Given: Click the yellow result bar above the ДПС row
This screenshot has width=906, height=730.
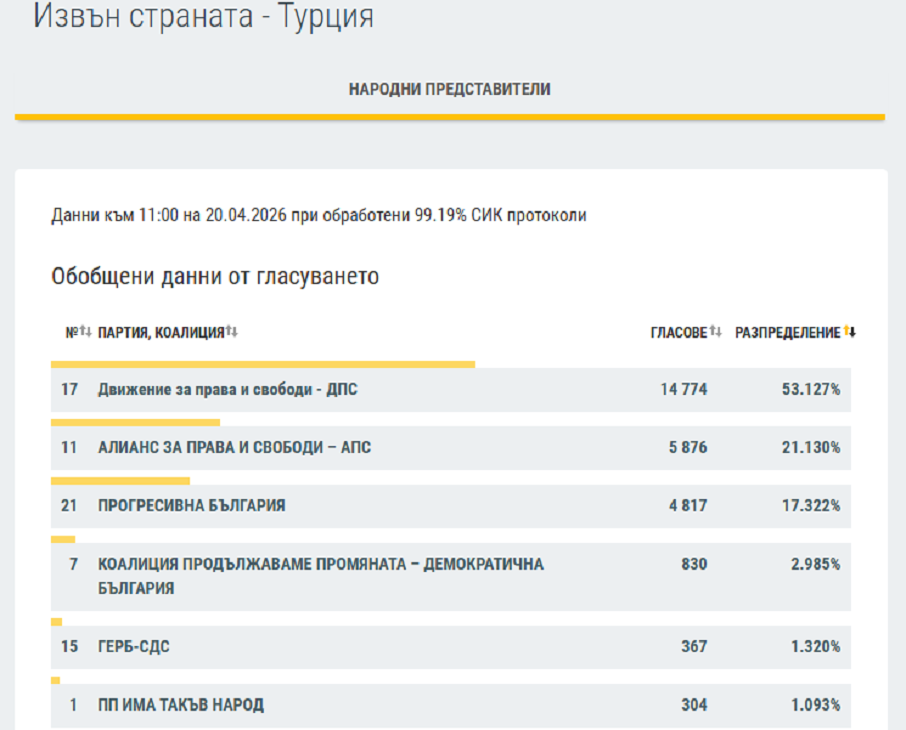Looking at the screenshot, I should pos(263,364).
